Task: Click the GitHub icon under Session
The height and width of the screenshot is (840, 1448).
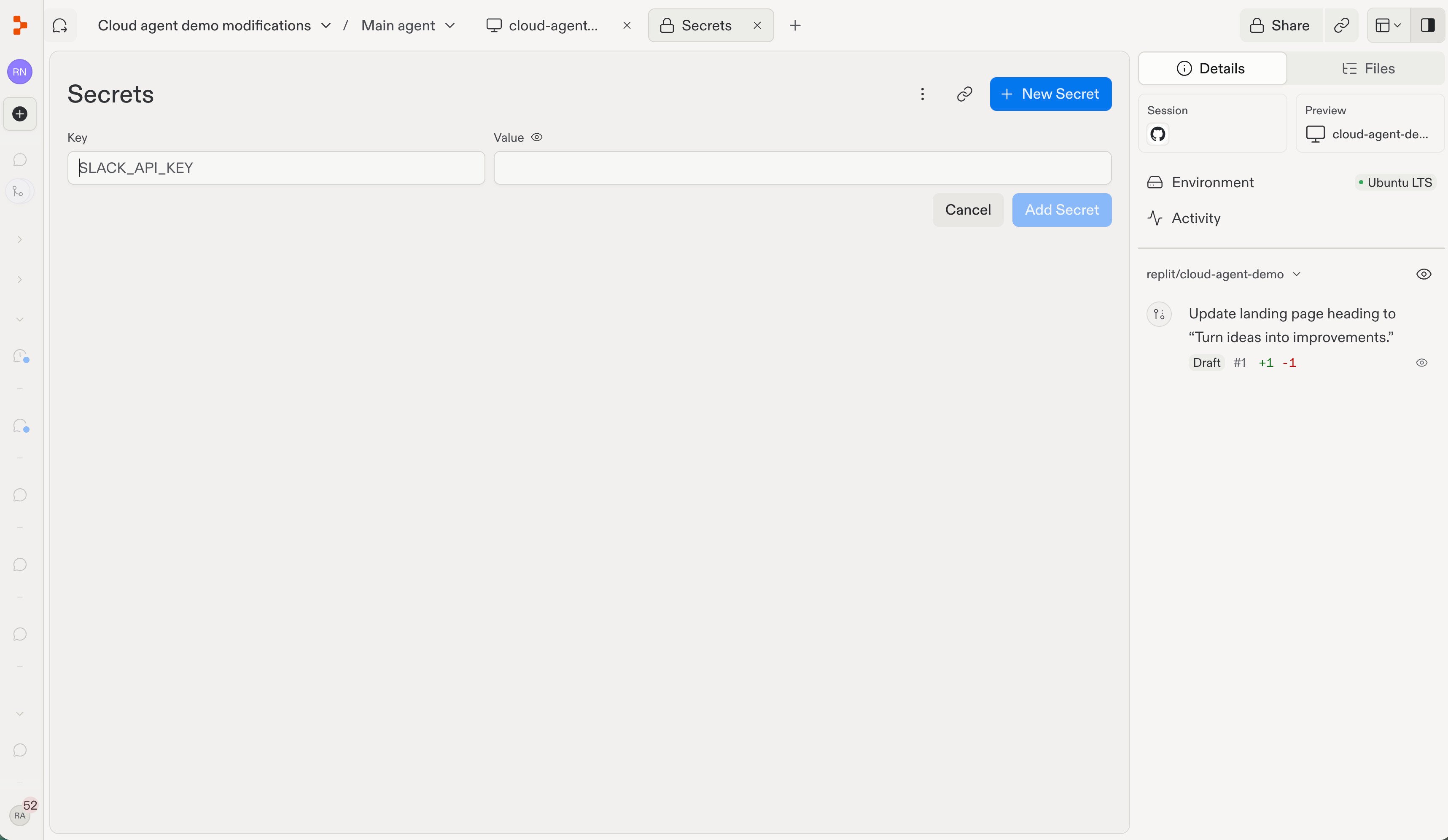Action: point(1157,134)
